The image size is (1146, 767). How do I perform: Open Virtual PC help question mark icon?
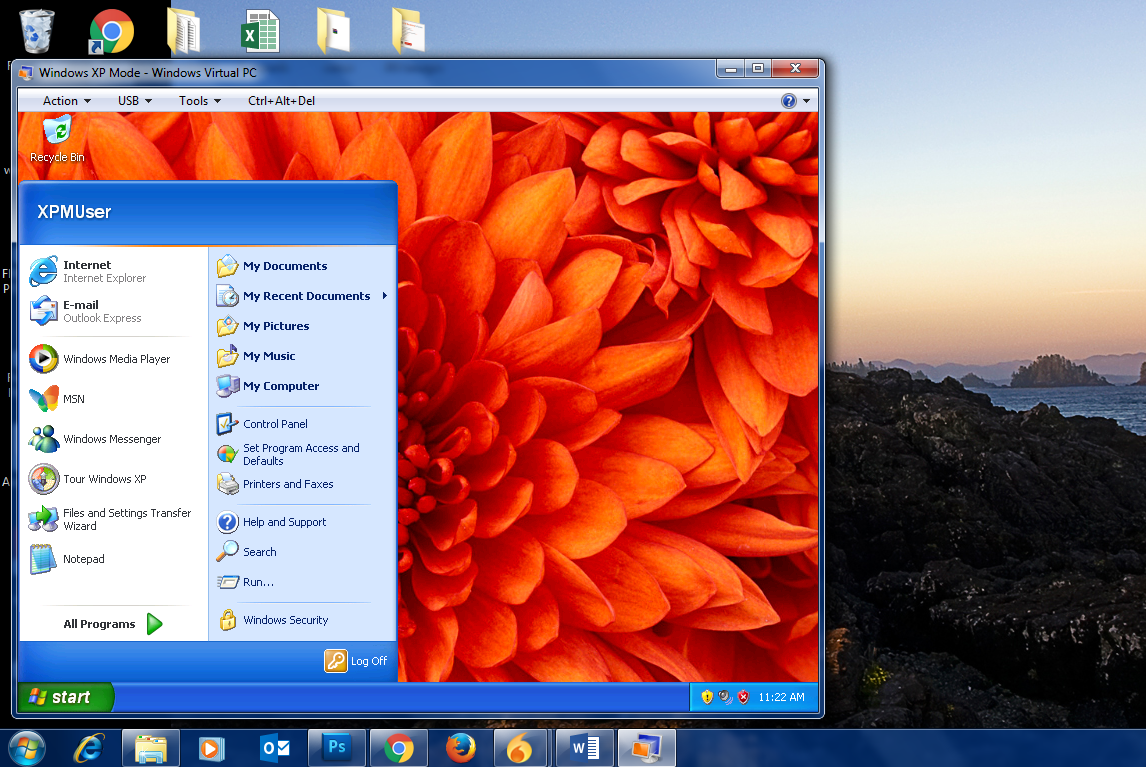point(789,101)
